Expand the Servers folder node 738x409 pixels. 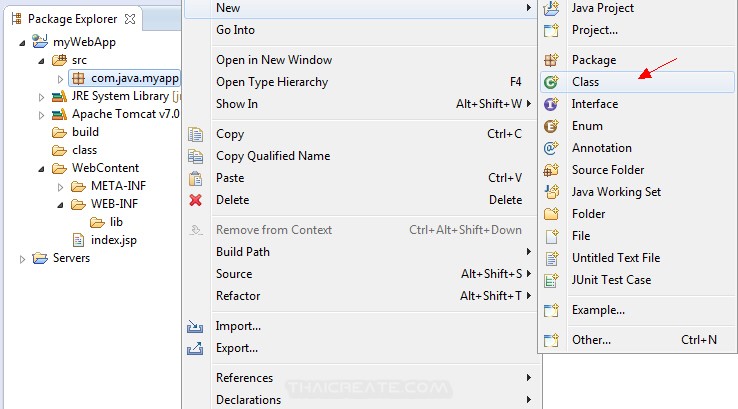pos(24,259)
